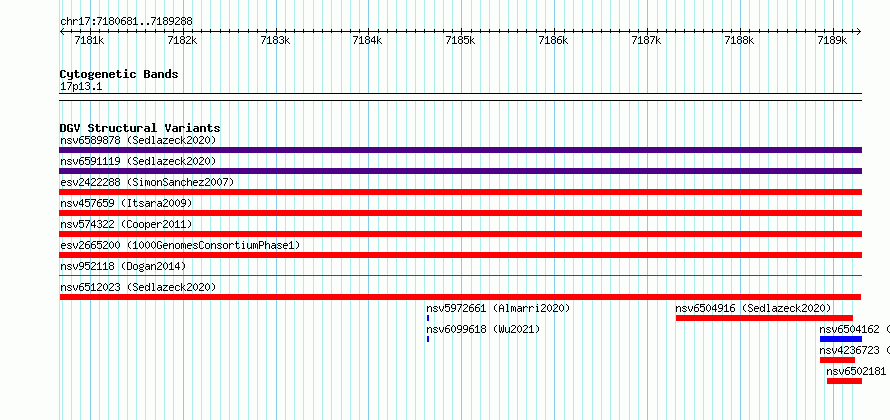
Task: Click the red bar under nsv6512023
Action: [x=460, y=297]
